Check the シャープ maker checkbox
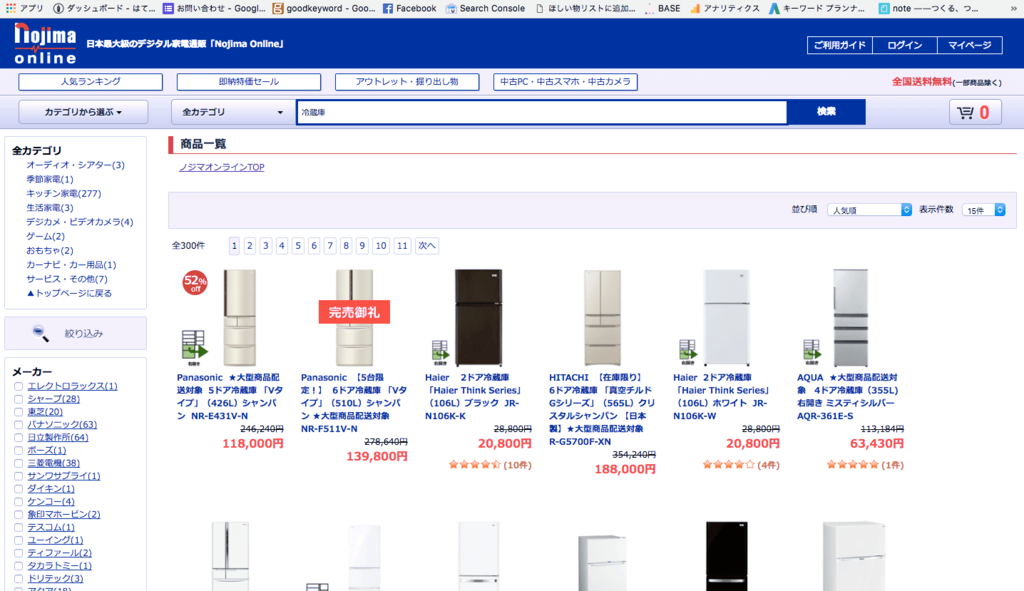The width and height of the screenshot is (1024, 591). coord(18,399)
